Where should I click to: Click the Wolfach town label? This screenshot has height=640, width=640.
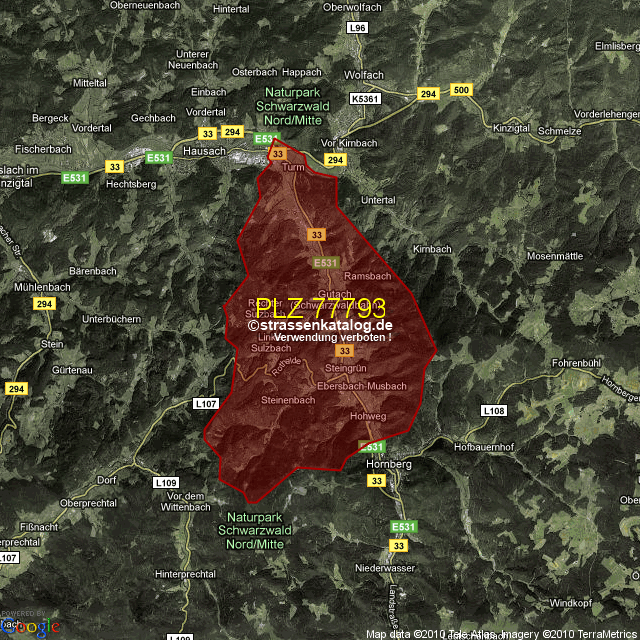(x=363, y=75)
